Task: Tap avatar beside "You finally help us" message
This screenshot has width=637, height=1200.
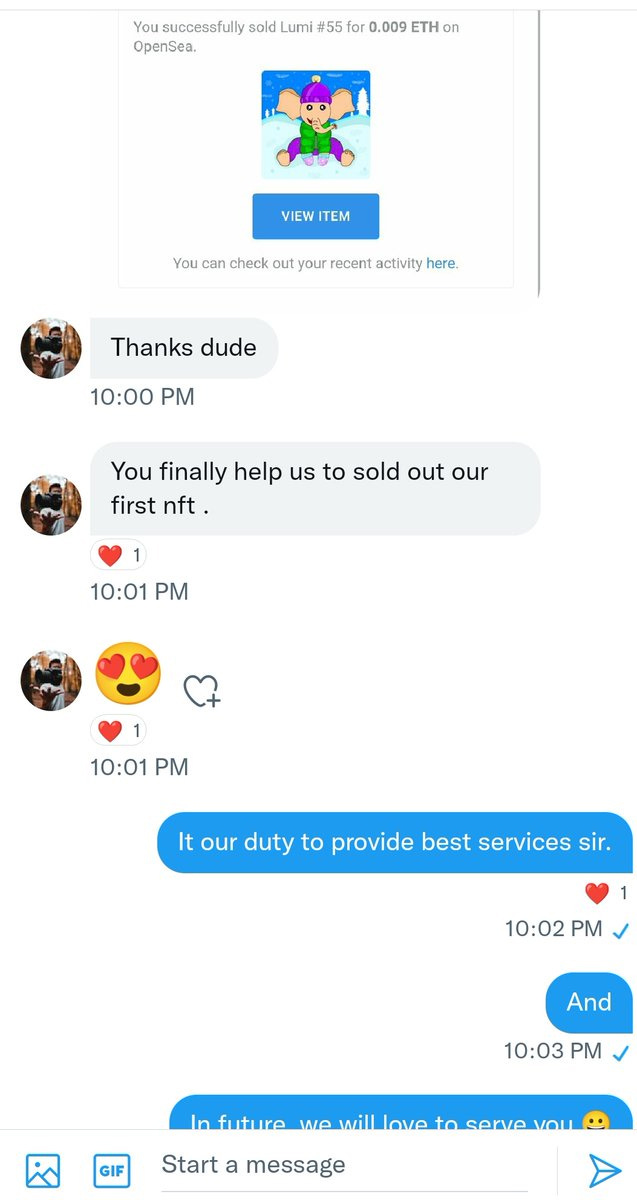Action: click(x=51, y=505)
